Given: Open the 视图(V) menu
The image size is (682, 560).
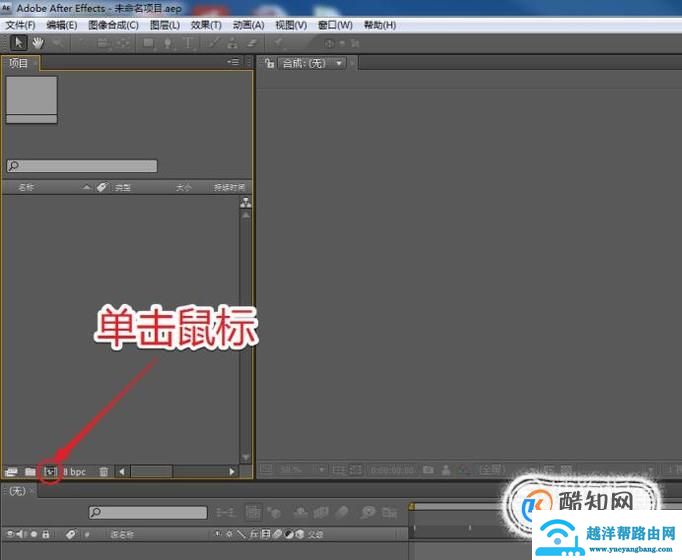Looking at the screenshot, I should pos(291,25).
